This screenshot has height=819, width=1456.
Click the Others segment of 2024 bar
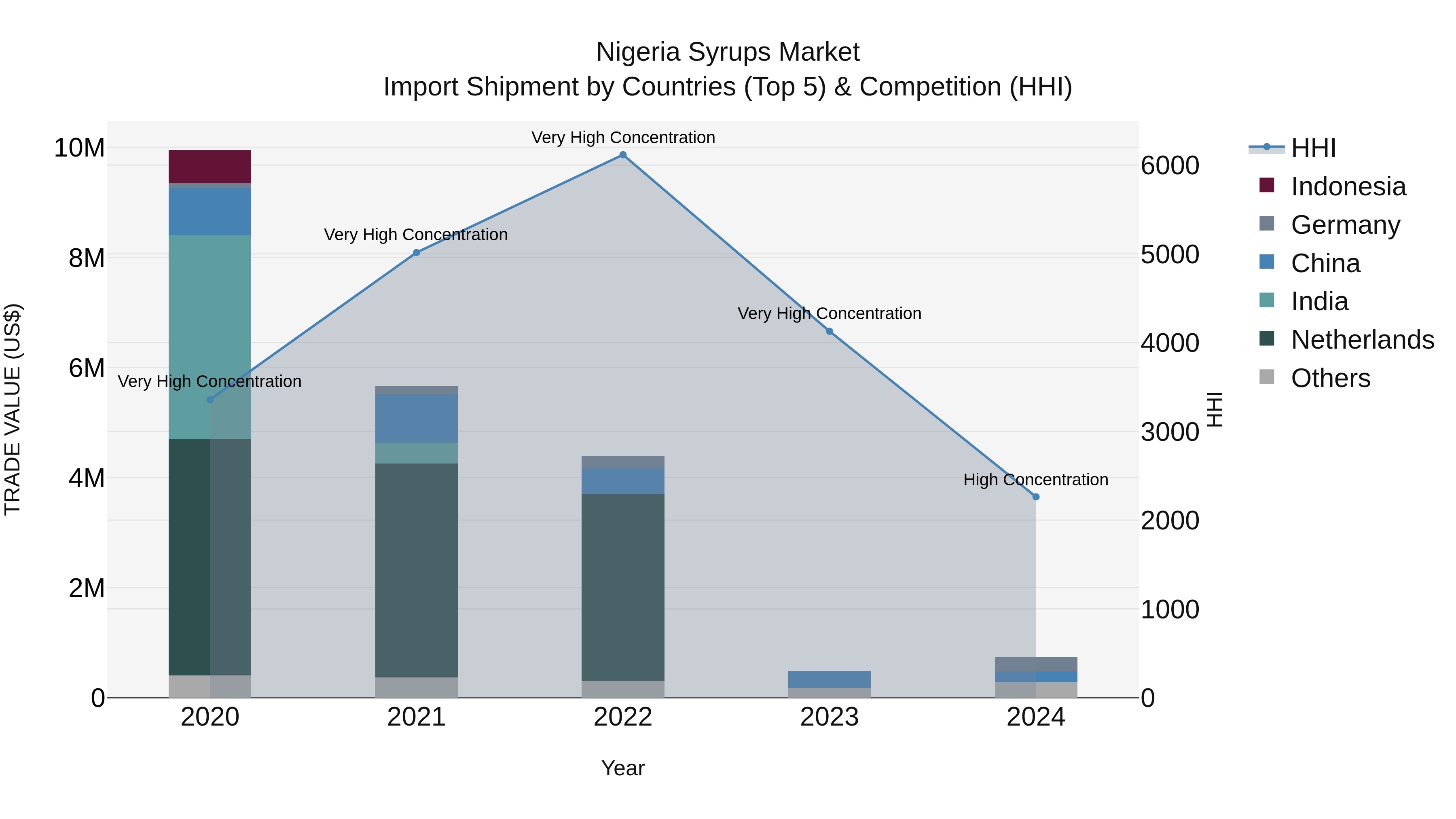[1036, 690]
